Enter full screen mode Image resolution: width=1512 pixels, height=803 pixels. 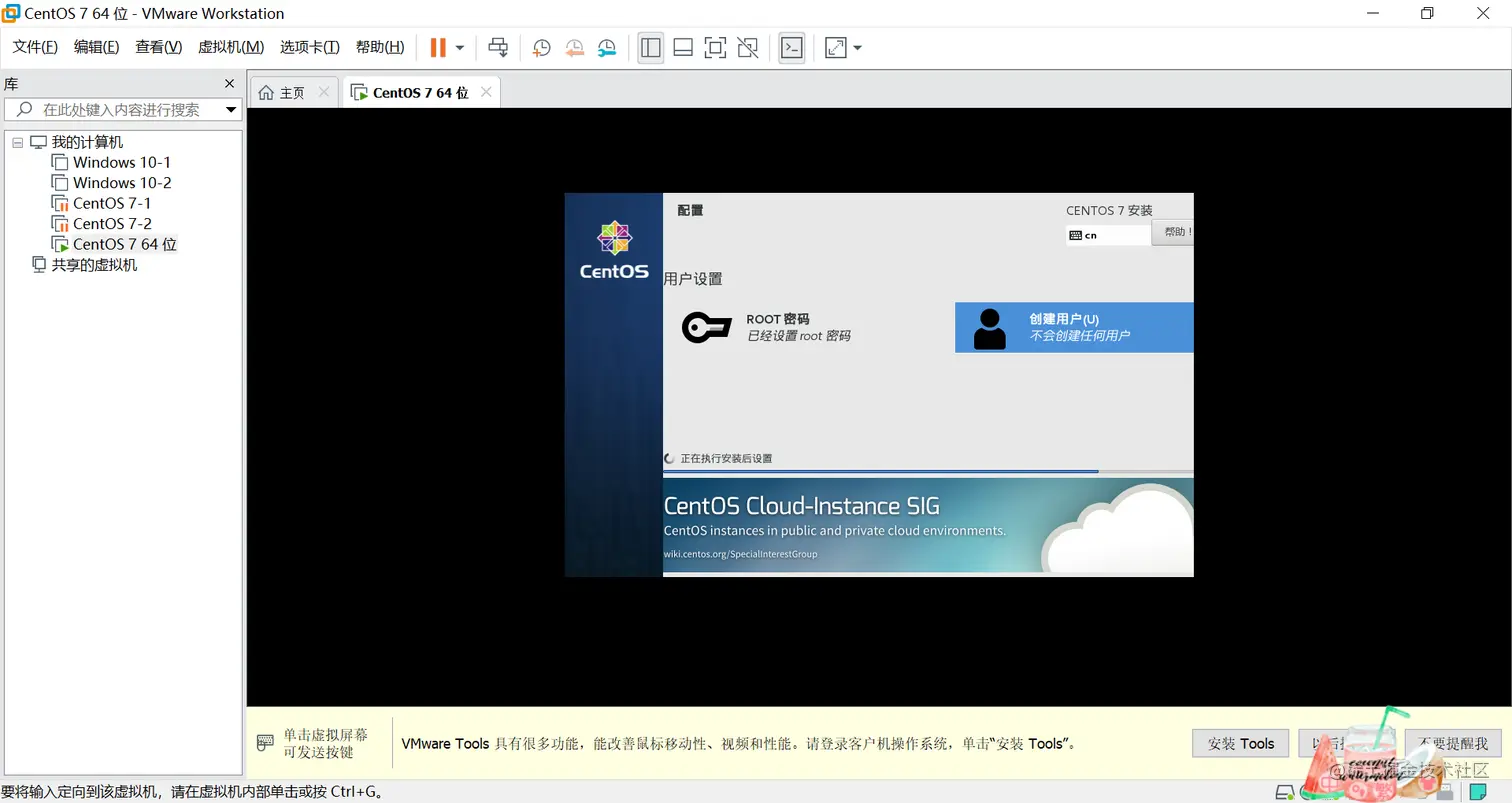[715, 47]
